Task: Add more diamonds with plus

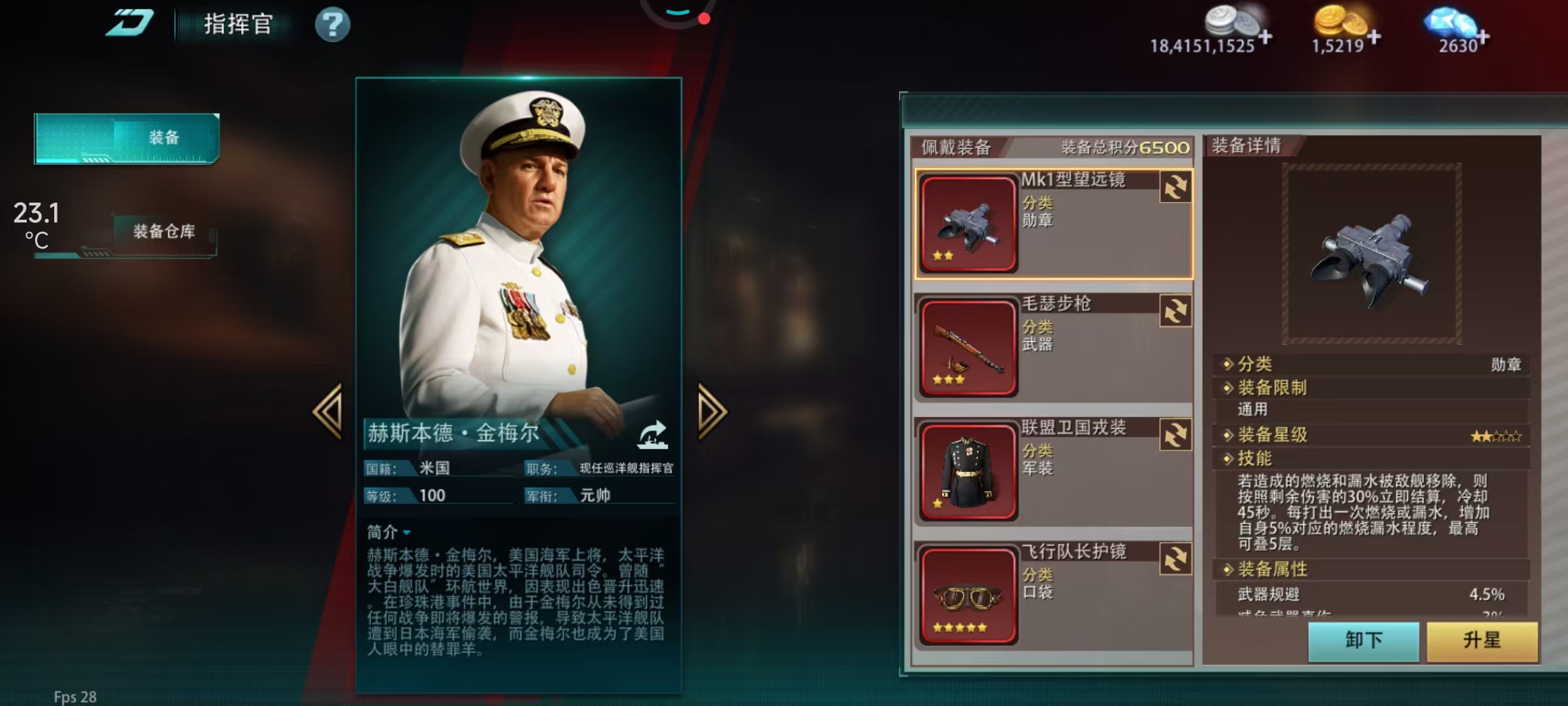Action: point(1483,37)
